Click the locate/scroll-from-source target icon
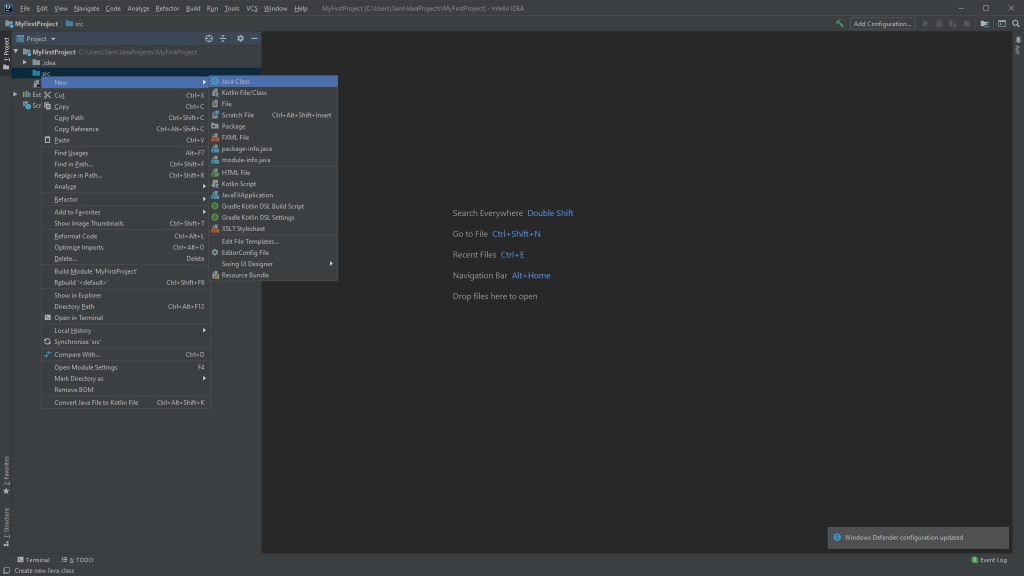1024x576 pixels. 209,38
